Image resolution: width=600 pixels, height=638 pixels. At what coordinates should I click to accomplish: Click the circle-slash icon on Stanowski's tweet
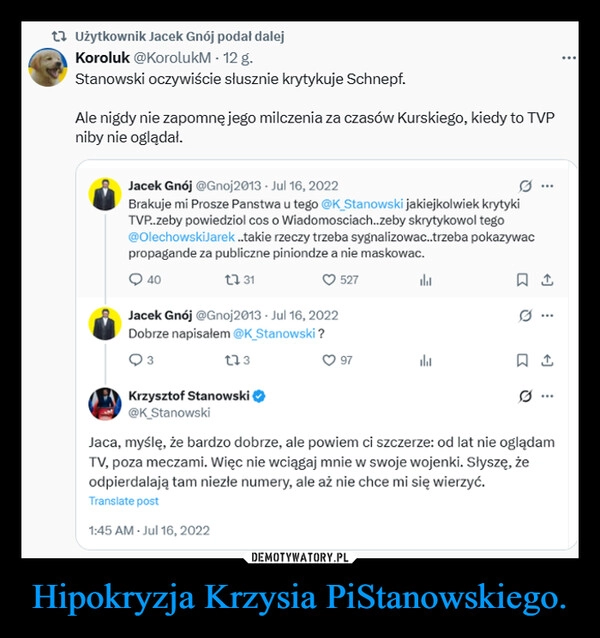[x=525, y=396]
